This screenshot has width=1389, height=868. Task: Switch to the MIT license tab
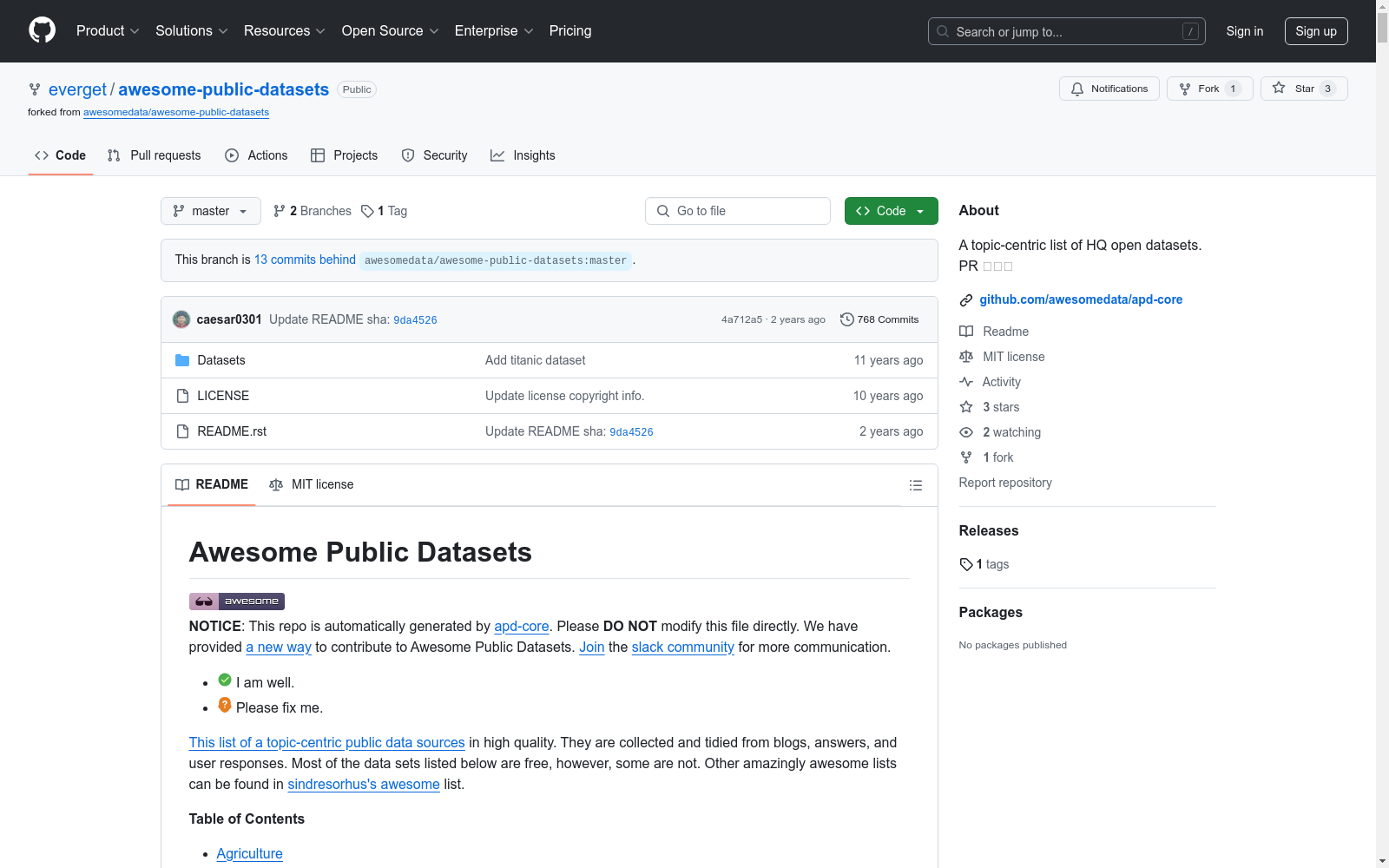click(312, 484)
